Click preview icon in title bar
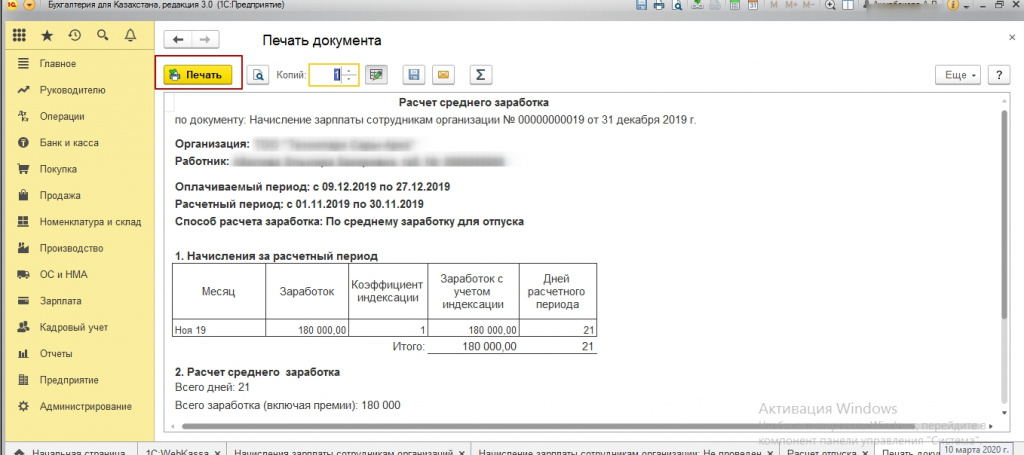This screenshot has height=455, width=1024. tap(678, 5)
